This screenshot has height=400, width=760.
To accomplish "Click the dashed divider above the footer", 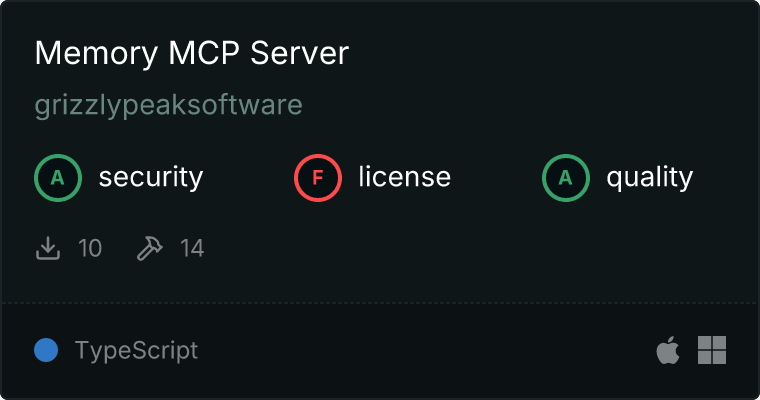I will [380, 302].
